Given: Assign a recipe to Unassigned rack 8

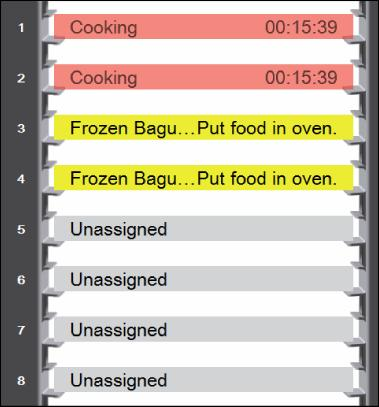Looking at the screenshot, I should click(x=203, y=380).
